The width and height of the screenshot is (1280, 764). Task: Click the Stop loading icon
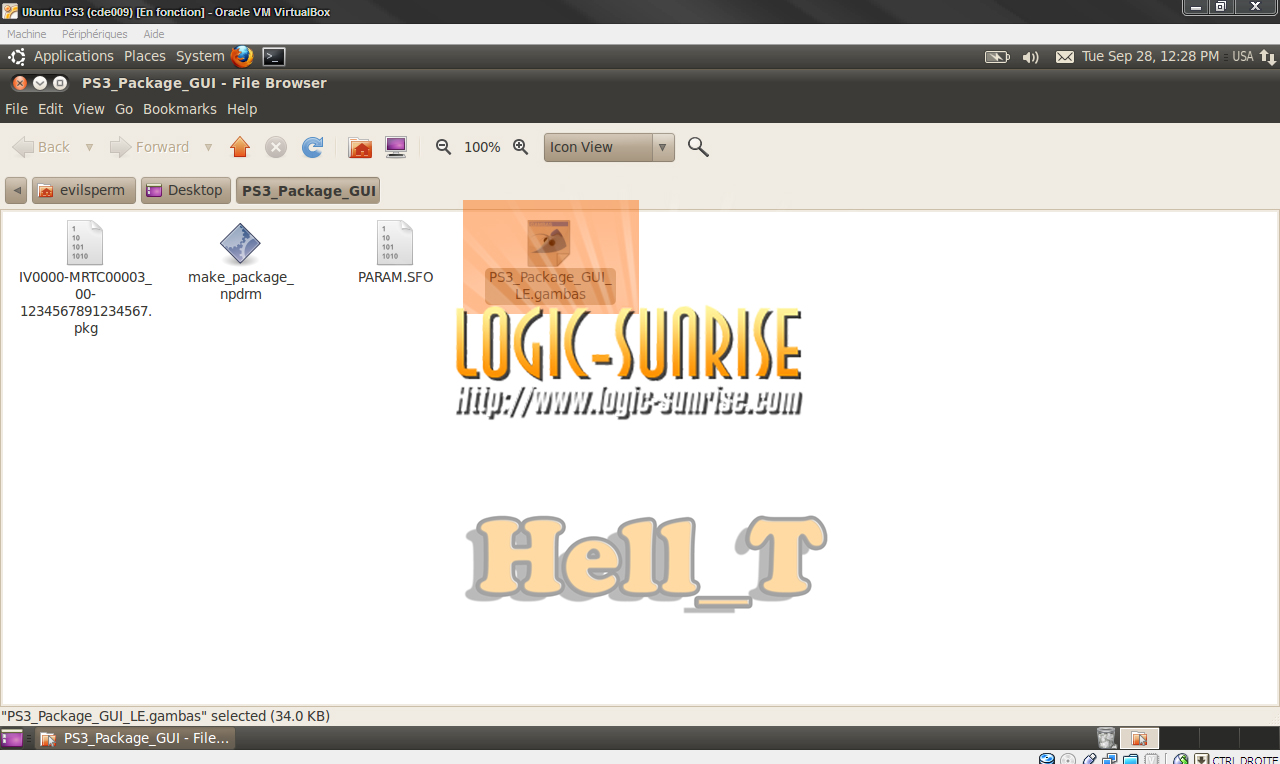(276, 147)
